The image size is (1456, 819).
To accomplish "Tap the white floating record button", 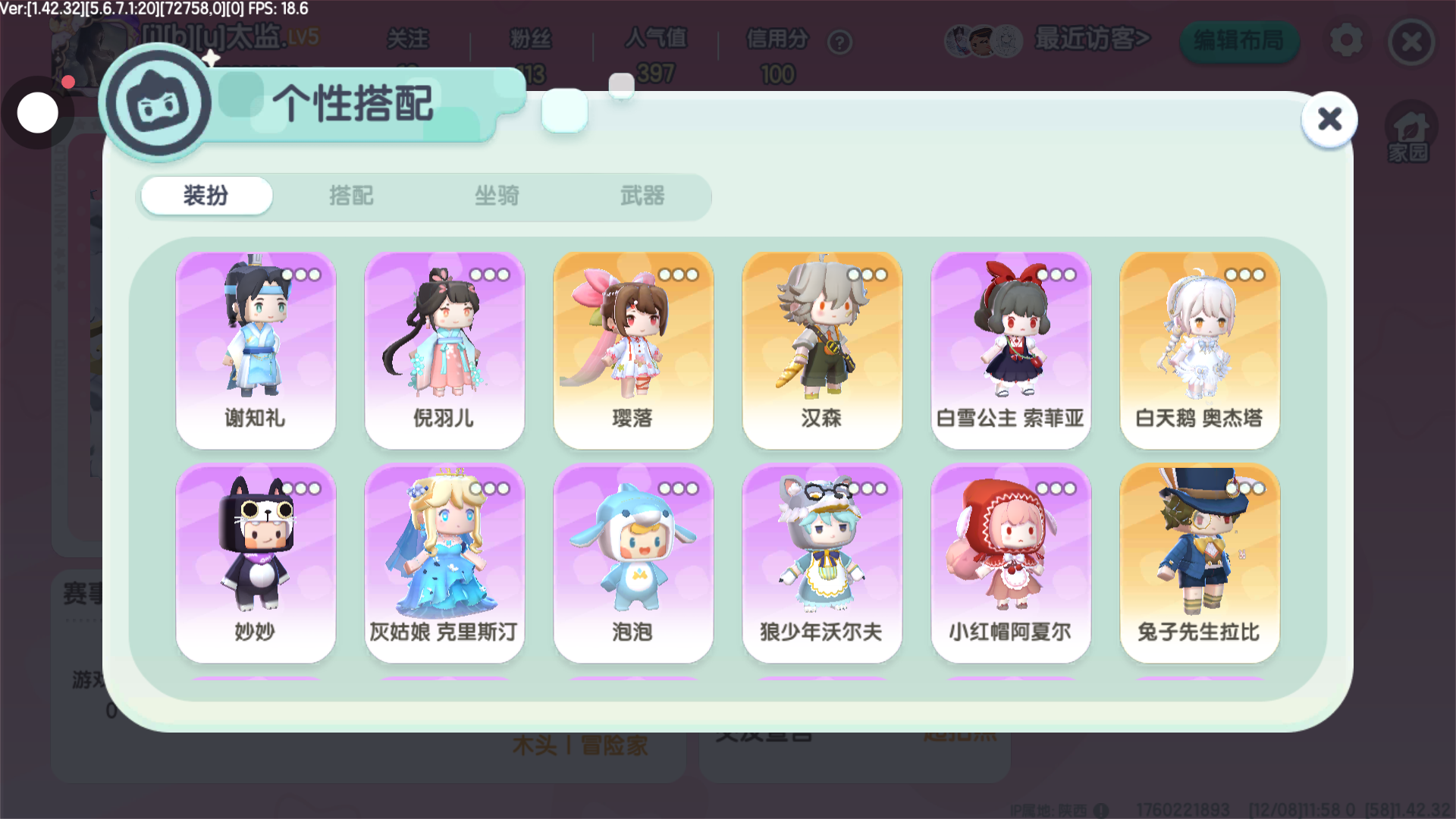I will (37, 113).
